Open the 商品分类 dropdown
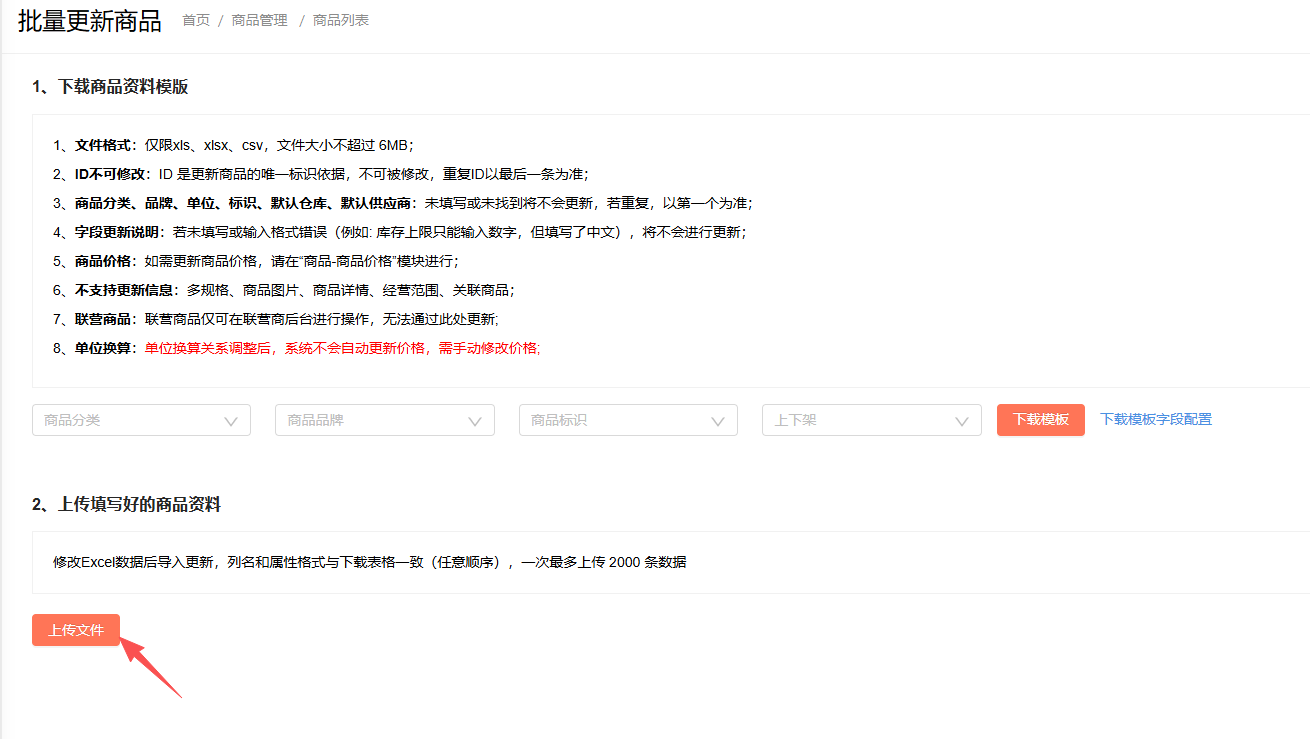 141,420
